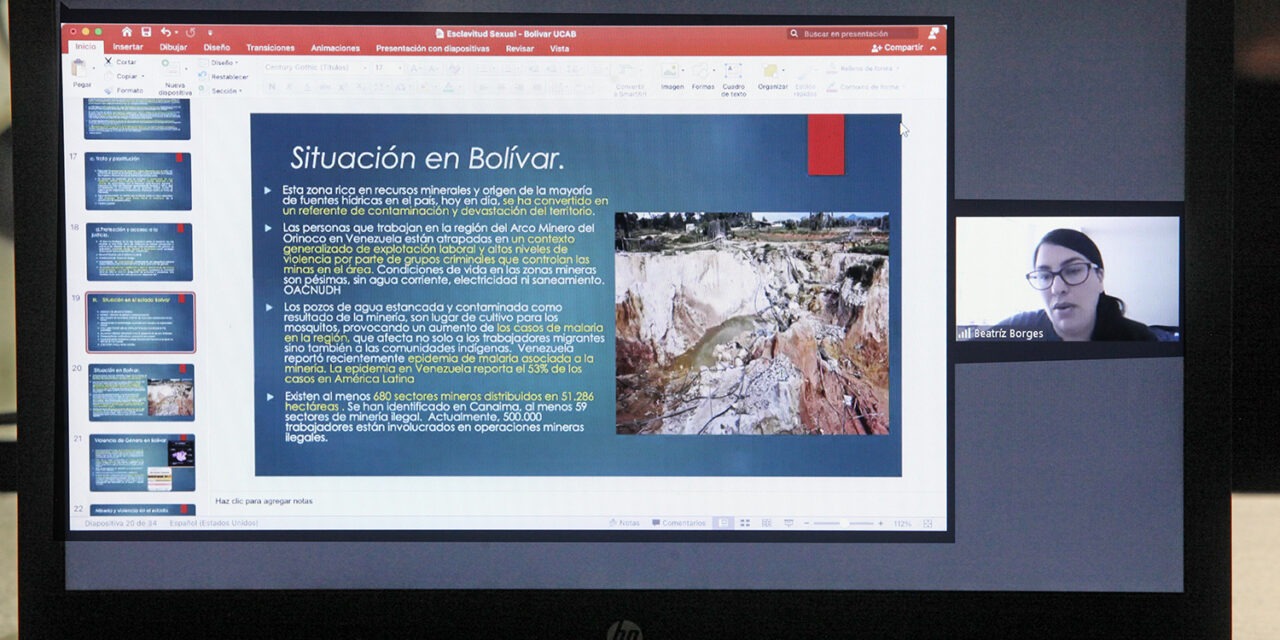Open the Animaciones tab
The height and width of the screenshot is (640, 1280).
click(335, 48)
